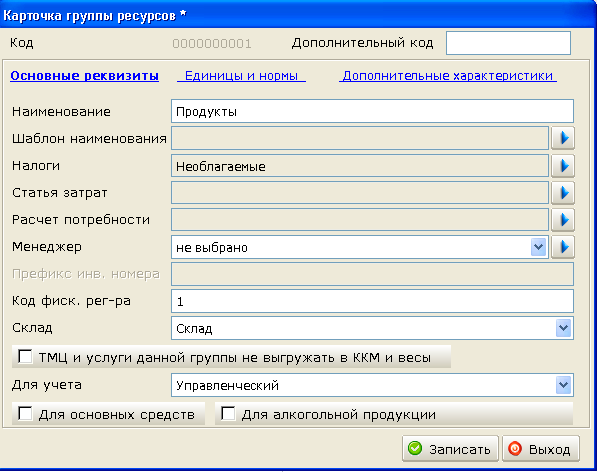Edit the Код фиск. рег-ра field
This screenshot has width=597, height=472.
(372, 301)
